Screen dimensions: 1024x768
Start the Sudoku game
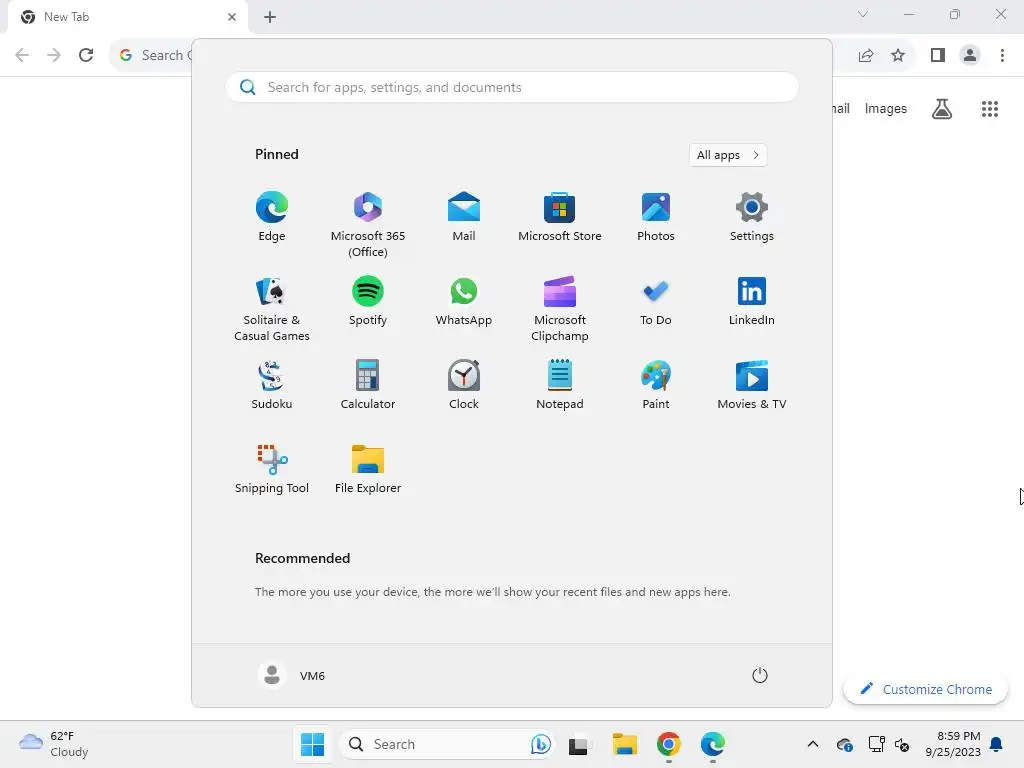[x=272, y=385]
